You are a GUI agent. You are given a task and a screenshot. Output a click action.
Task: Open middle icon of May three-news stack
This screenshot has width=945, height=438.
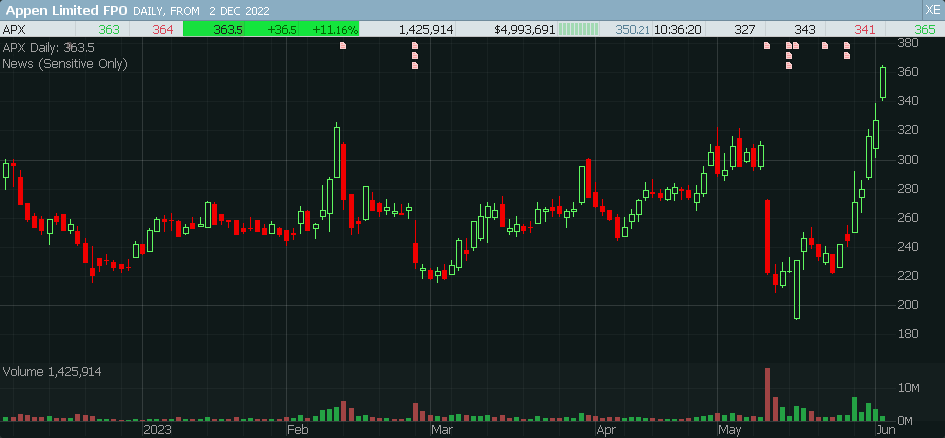tap(789, 55)
